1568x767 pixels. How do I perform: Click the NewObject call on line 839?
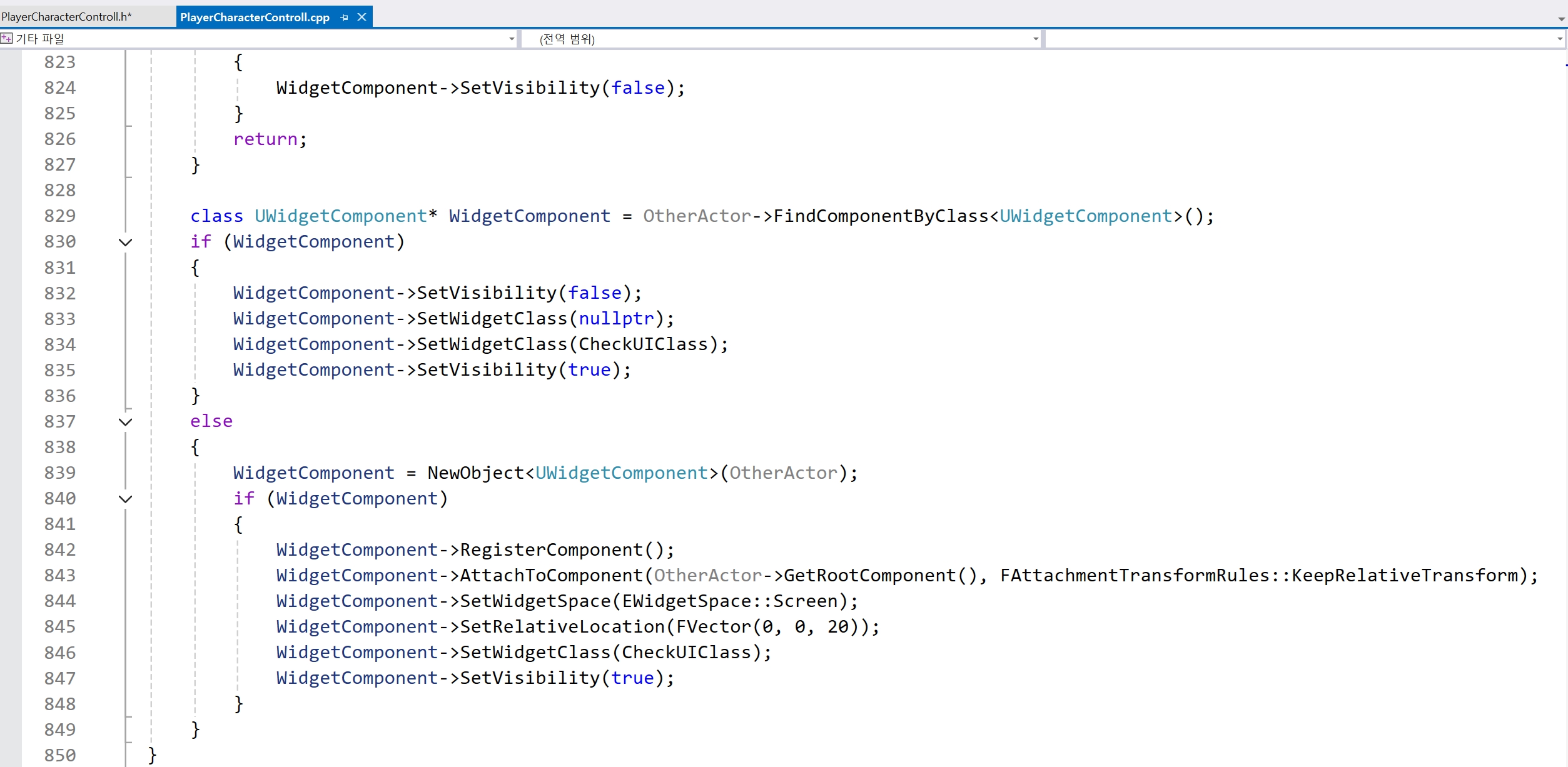(475, 473)
